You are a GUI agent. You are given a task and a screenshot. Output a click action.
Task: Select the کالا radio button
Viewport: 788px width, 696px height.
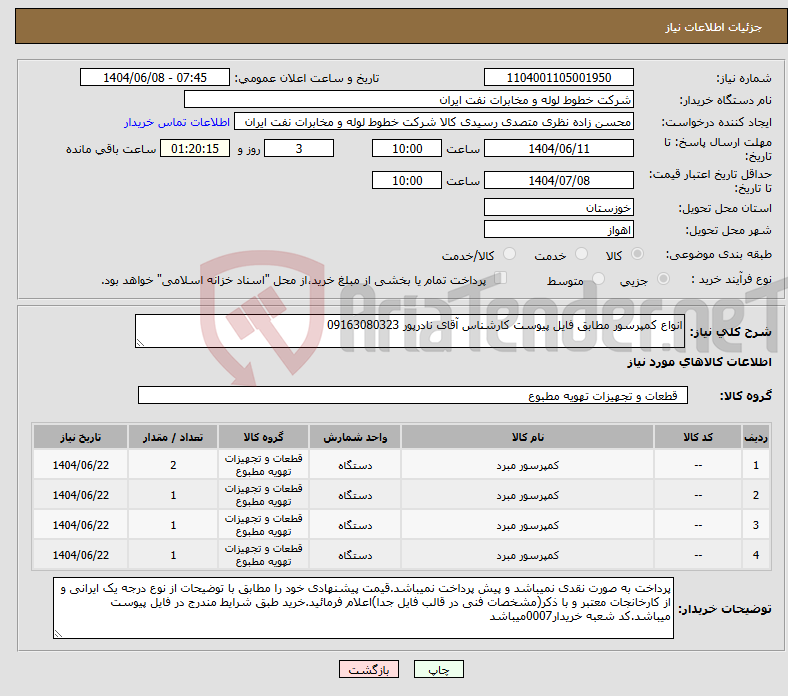637,254
